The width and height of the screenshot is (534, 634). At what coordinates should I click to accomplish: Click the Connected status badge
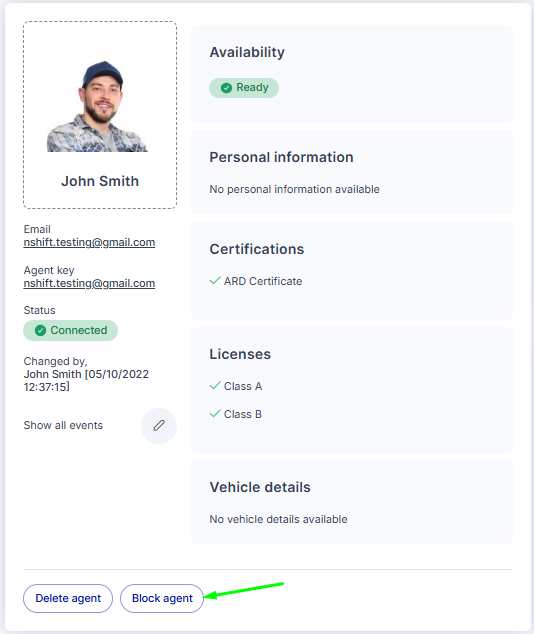pos(70,330)
